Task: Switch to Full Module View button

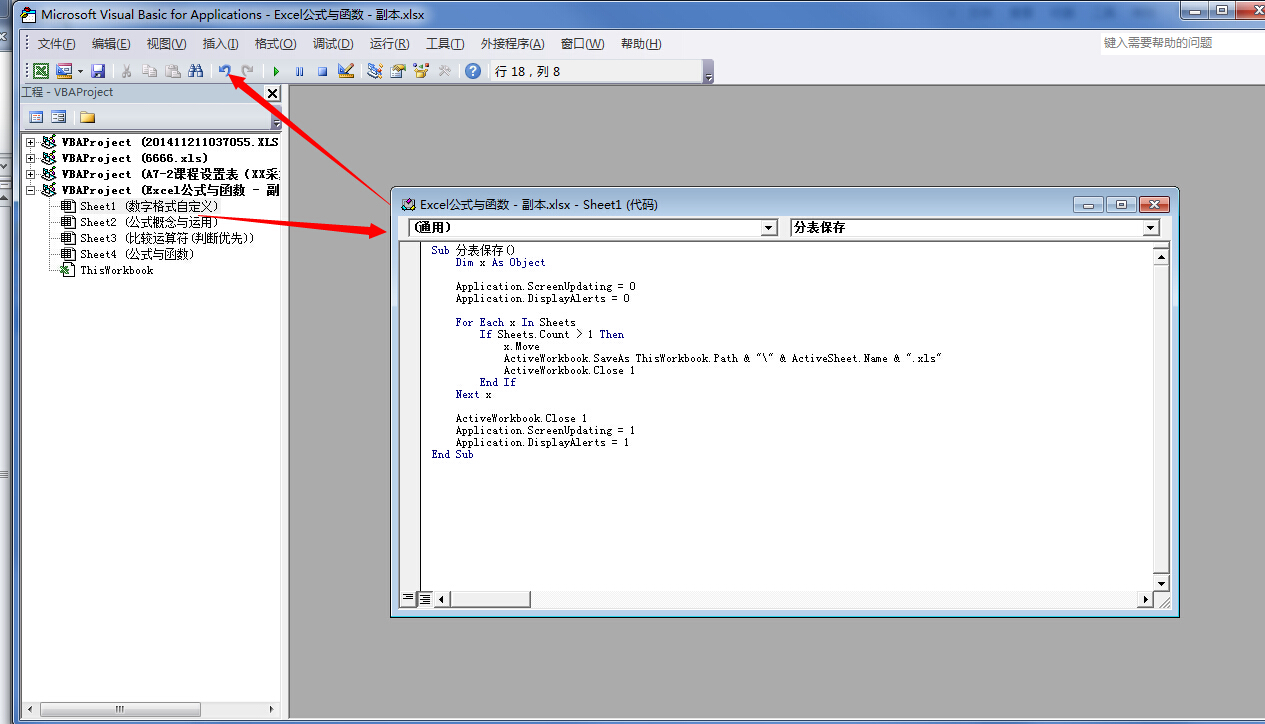Action: coord(424,599)
